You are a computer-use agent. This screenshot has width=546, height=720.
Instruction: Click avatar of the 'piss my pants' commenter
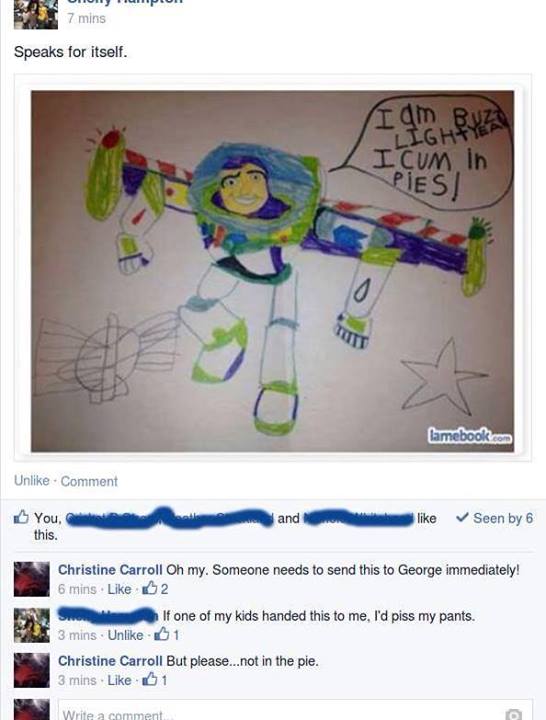(x=32, y=625)
